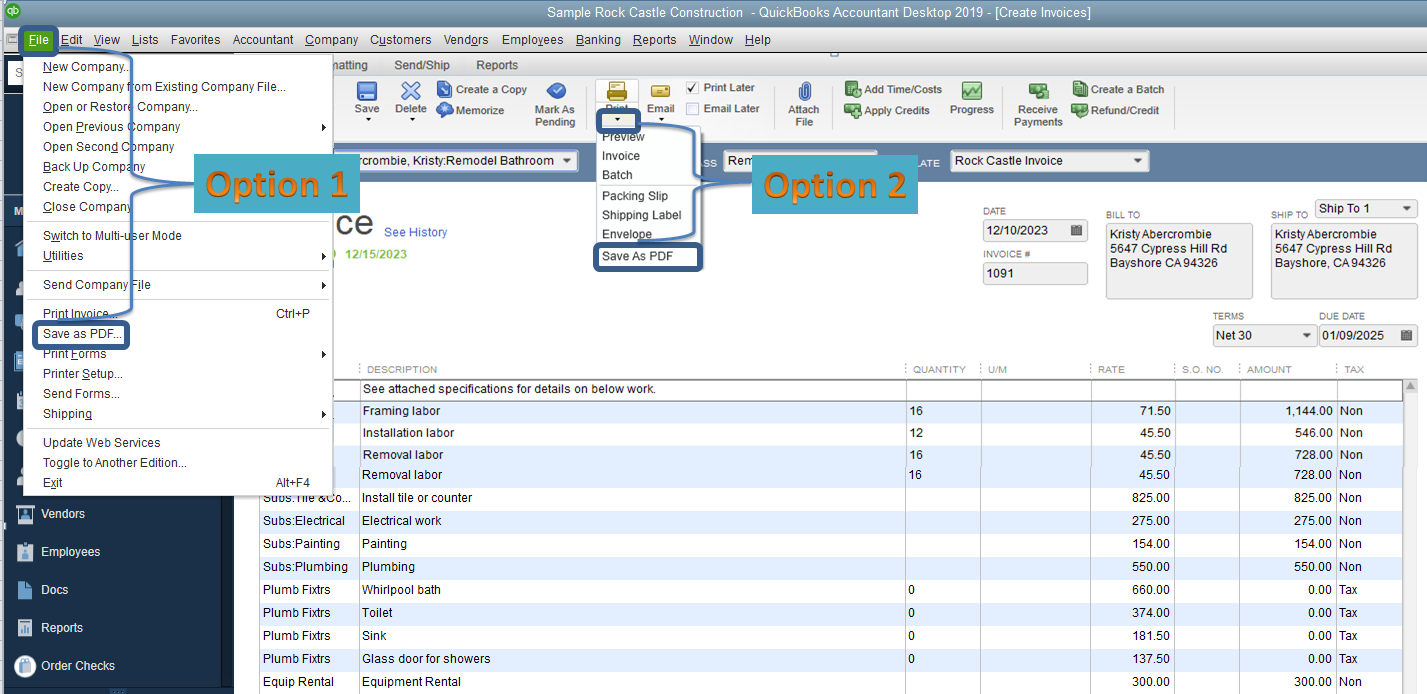Click the invoice number field

1034,274
